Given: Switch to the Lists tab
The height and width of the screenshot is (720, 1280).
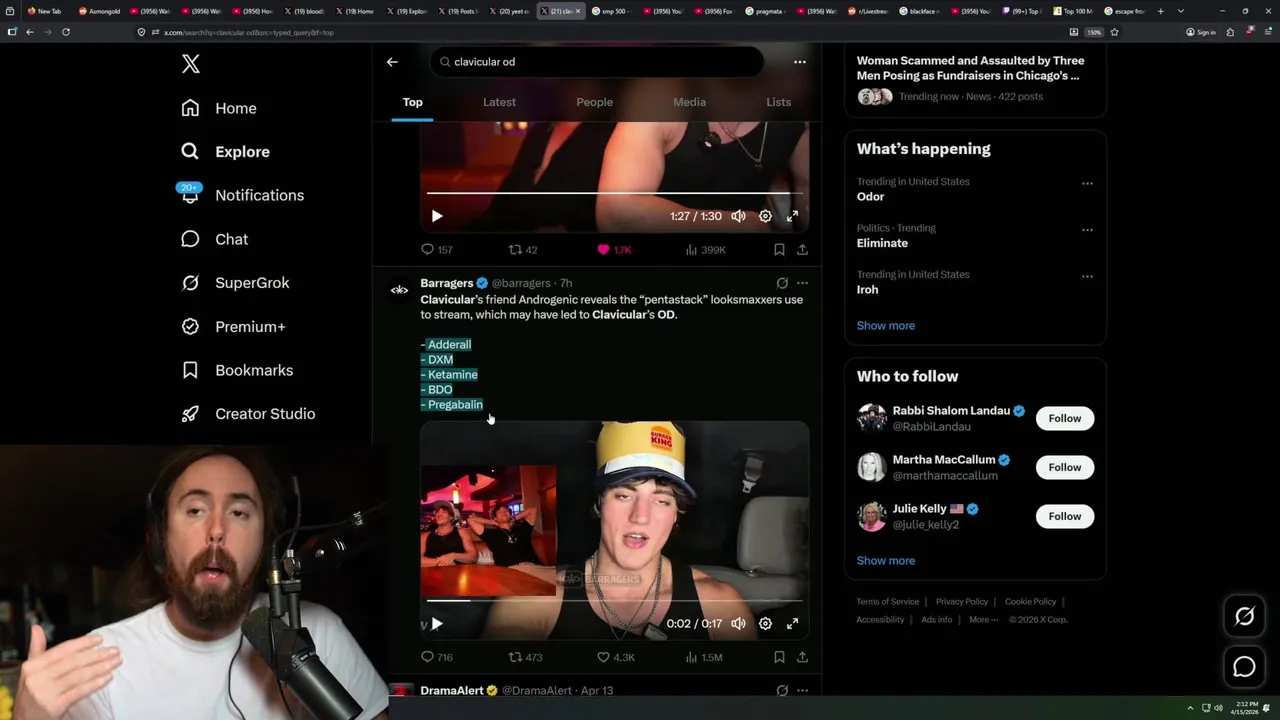Looking at the screenshot, I should (x=778, y=102).
